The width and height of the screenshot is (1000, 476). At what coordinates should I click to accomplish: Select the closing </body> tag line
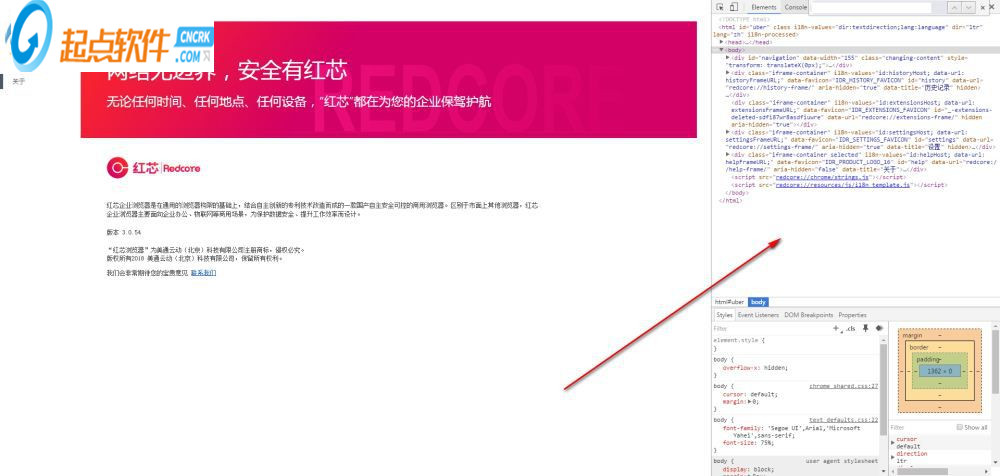pos(737,192)
